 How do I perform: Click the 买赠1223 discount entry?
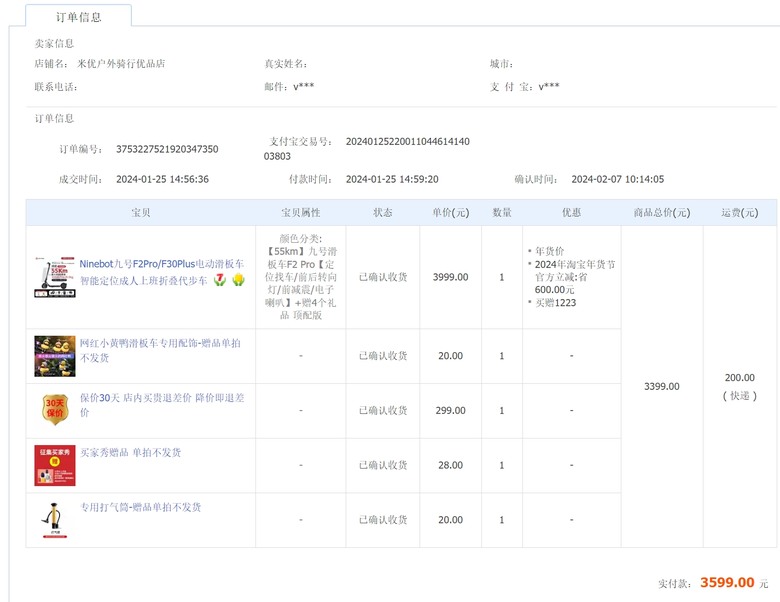click(555, 302)
